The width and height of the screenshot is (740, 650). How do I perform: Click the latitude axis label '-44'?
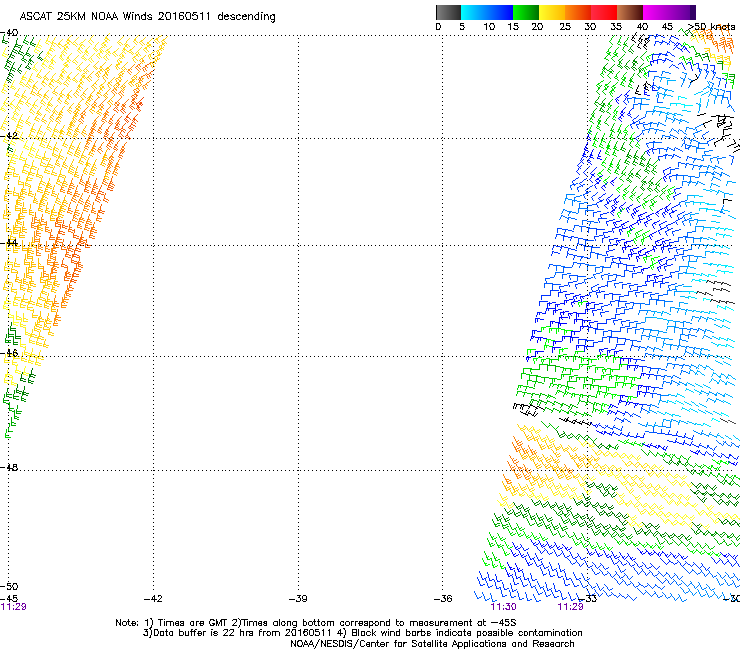click(9, 243)
